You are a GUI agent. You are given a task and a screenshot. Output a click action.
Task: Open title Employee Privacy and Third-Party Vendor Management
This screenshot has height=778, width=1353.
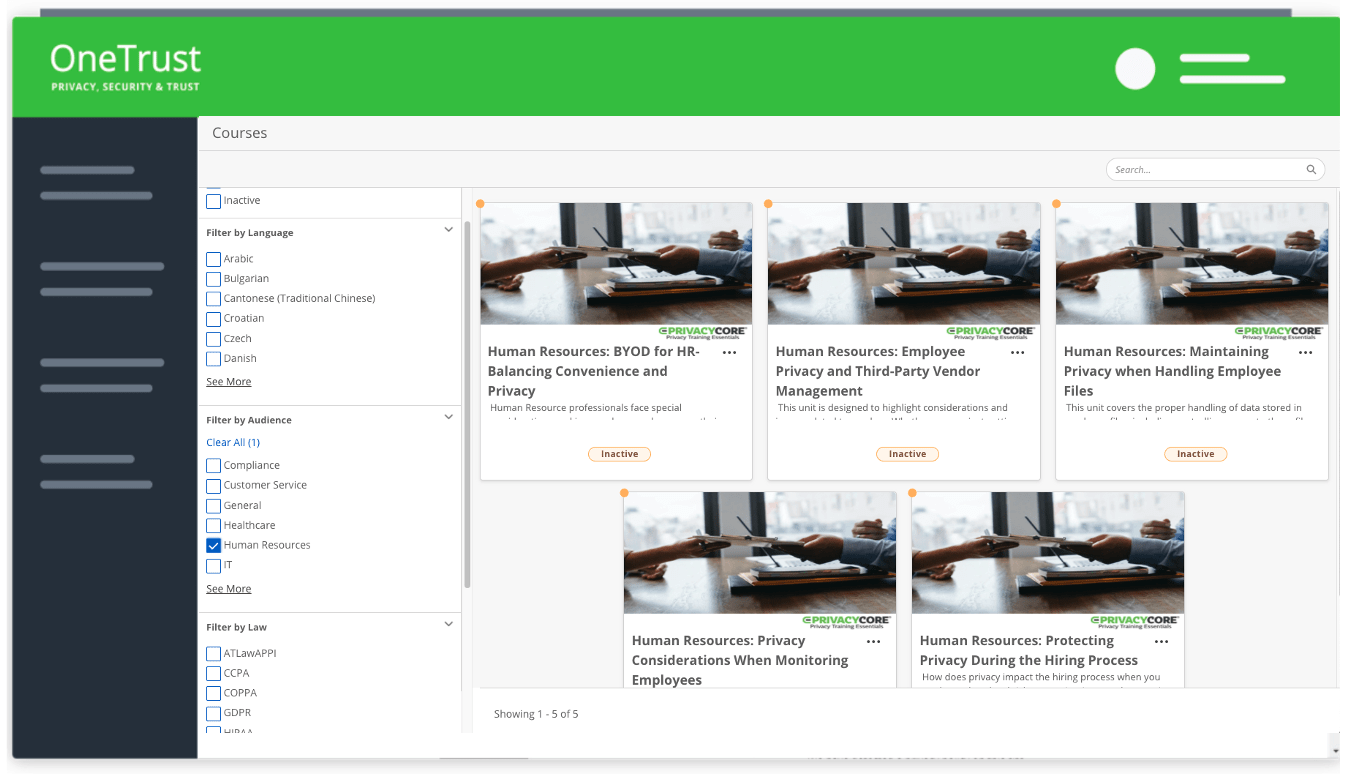point(878,371)
